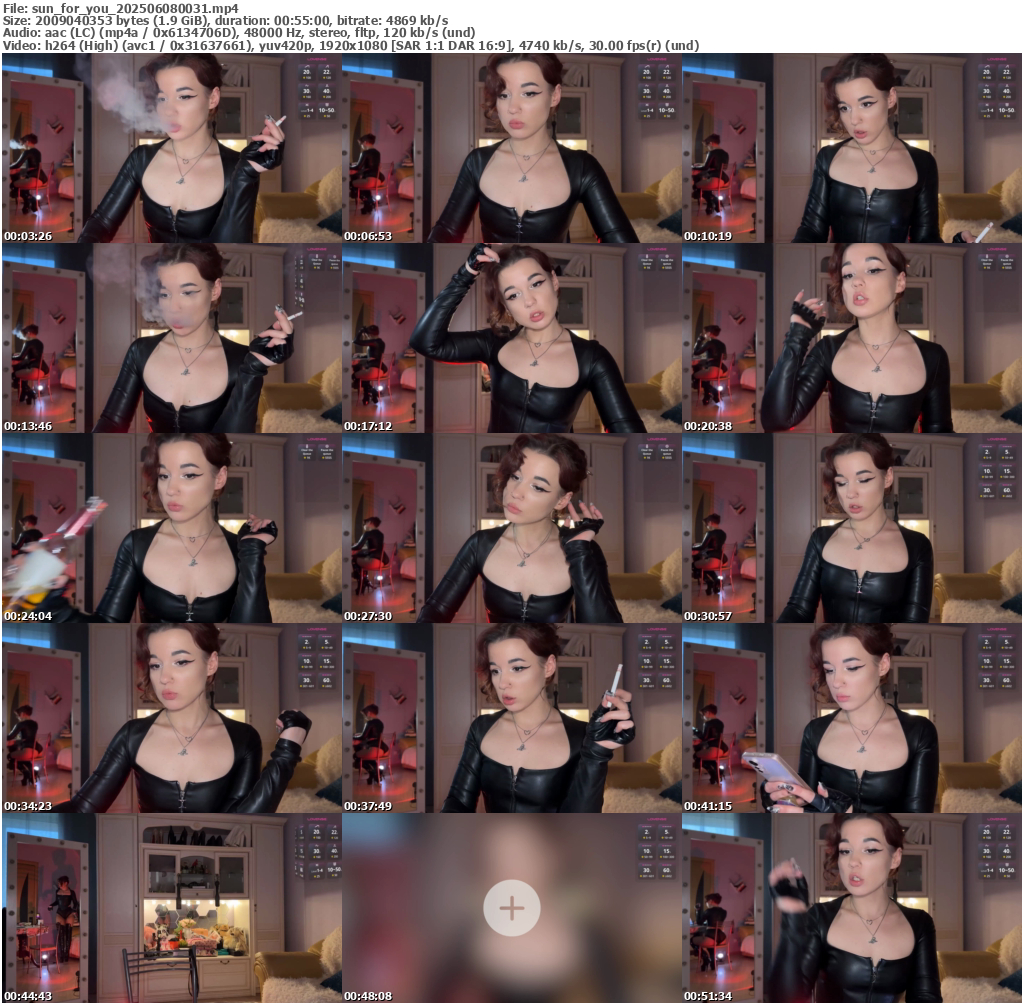Image resolution: width=1024 pixels, height=1003 pixels.
Task: Click the plus icon in the blurred frame
Action: click(511, 908)
